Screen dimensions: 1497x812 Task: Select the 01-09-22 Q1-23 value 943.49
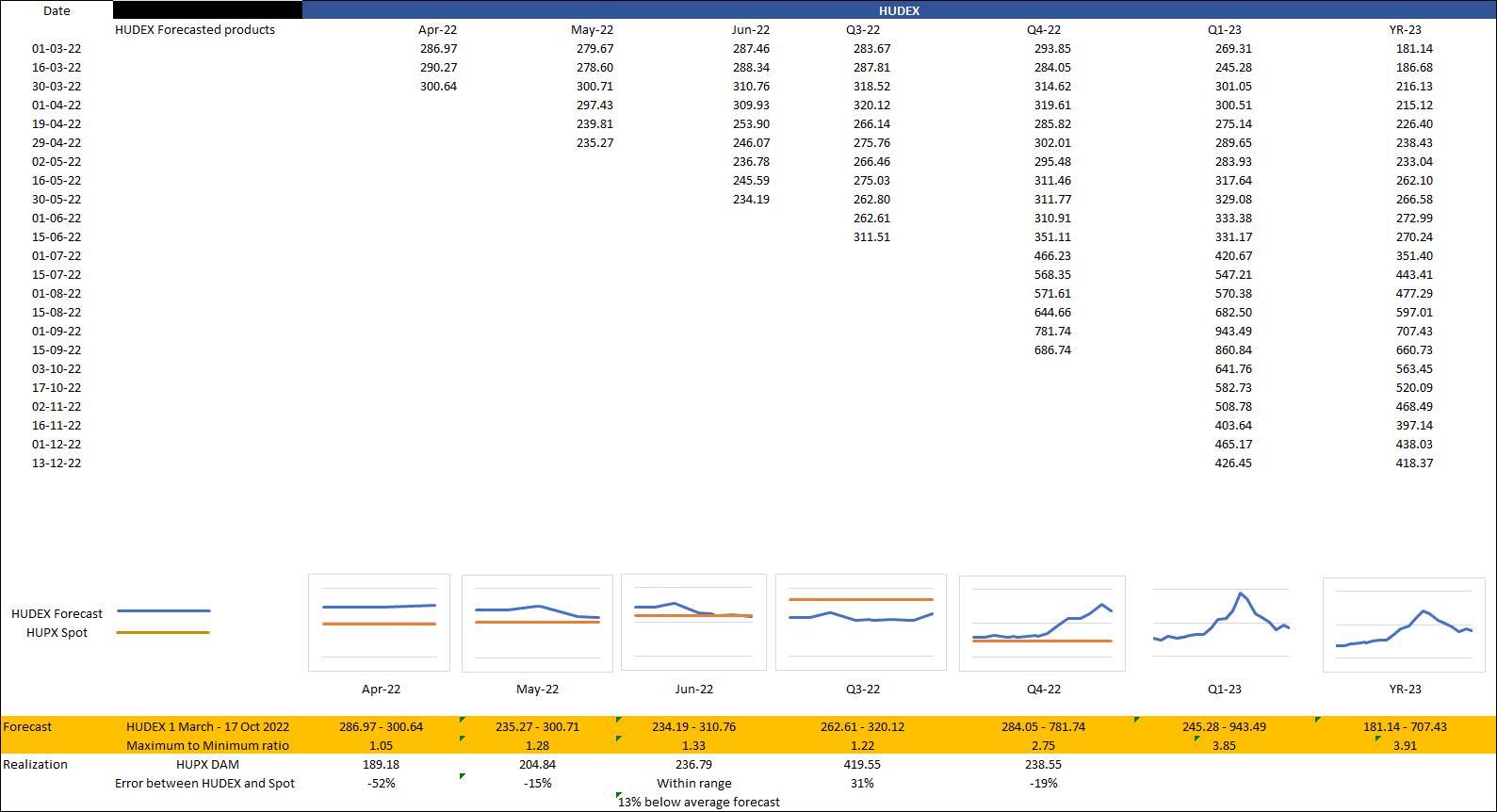click(x=1233, y=331)
